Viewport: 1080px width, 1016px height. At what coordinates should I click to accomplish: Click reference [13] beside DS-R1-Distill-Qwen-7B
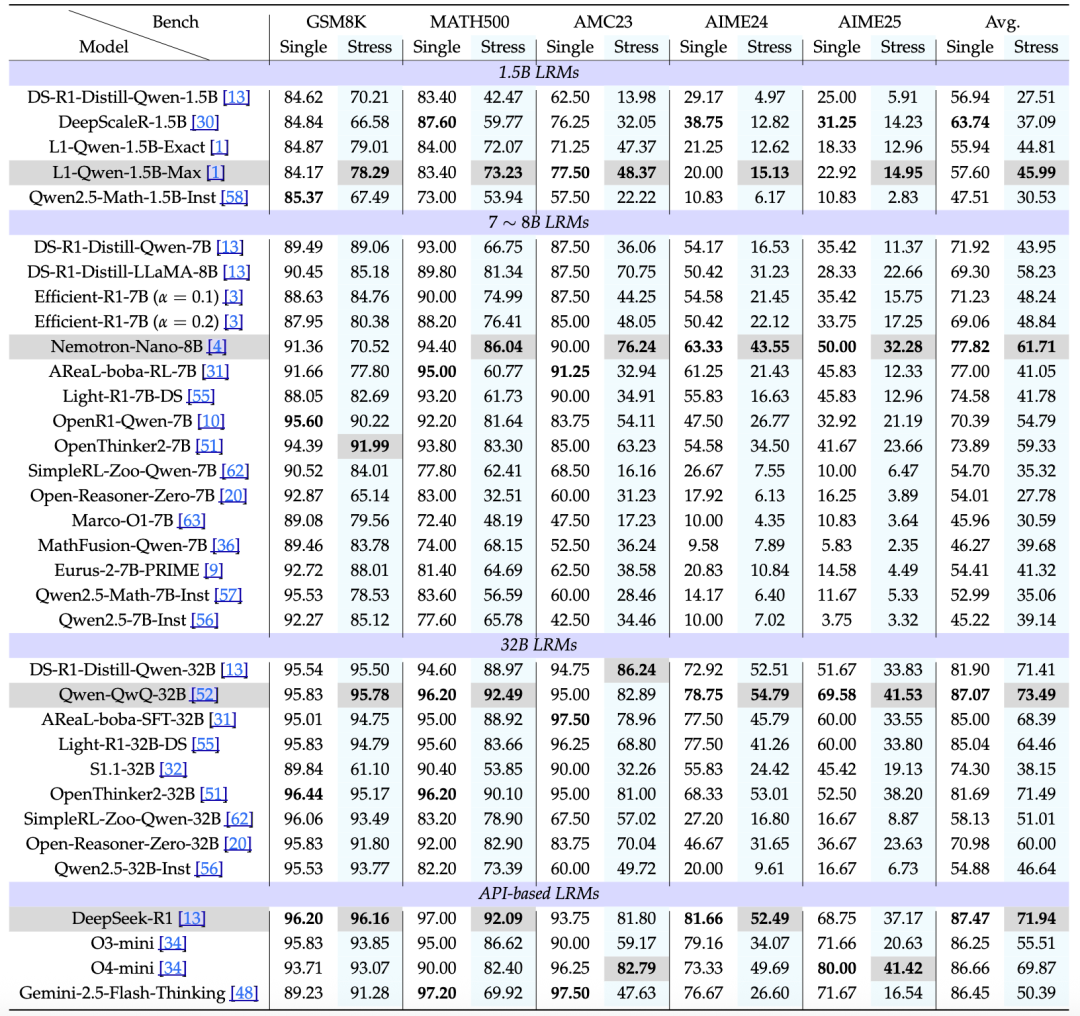click(230, 247)
